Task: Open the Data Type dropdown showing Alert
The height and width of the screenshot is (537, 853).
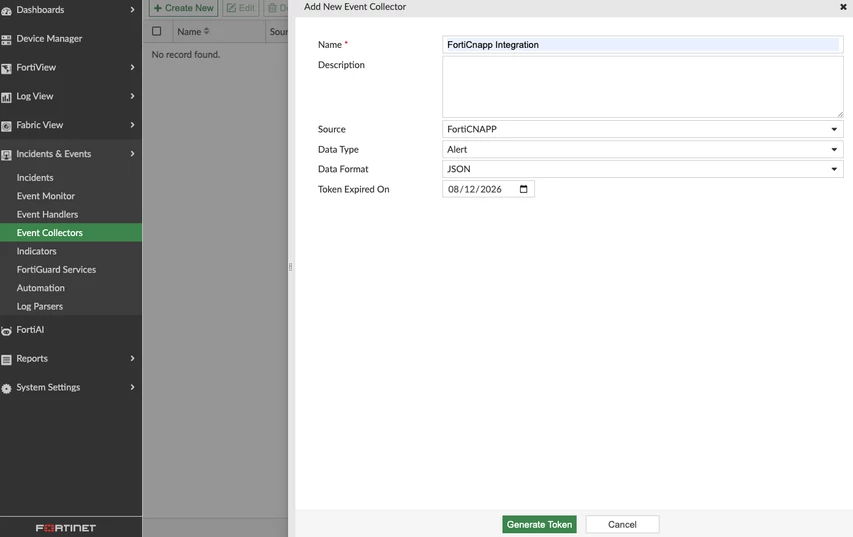Action: coord(642,149)
